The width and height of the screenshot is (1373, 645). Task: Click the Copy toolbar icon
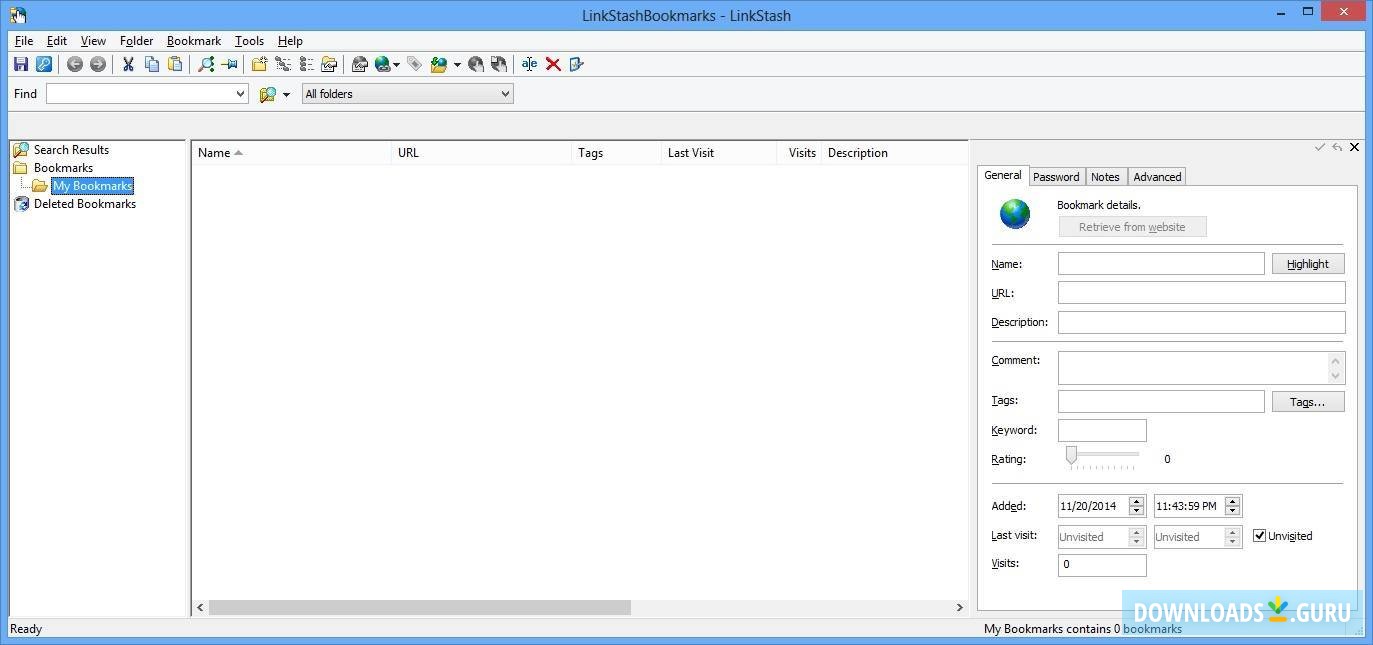pyautogui.click(x=152, y=64)
